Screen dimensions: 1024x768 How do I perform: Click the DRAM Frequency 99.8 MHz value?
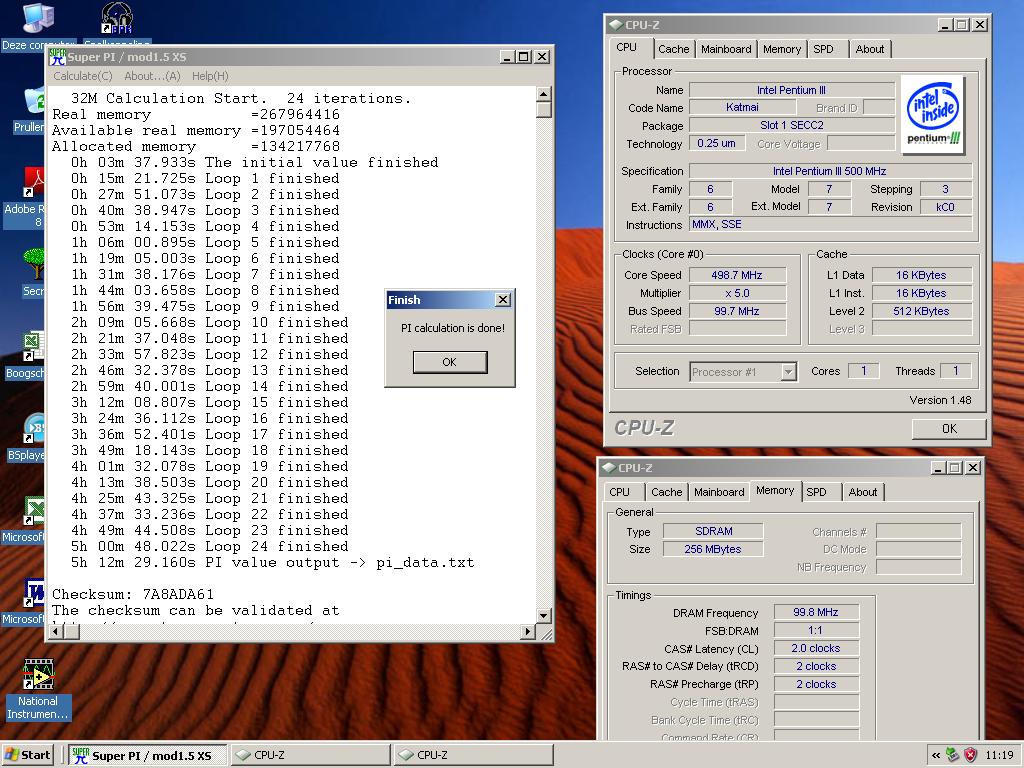[816, 613]
